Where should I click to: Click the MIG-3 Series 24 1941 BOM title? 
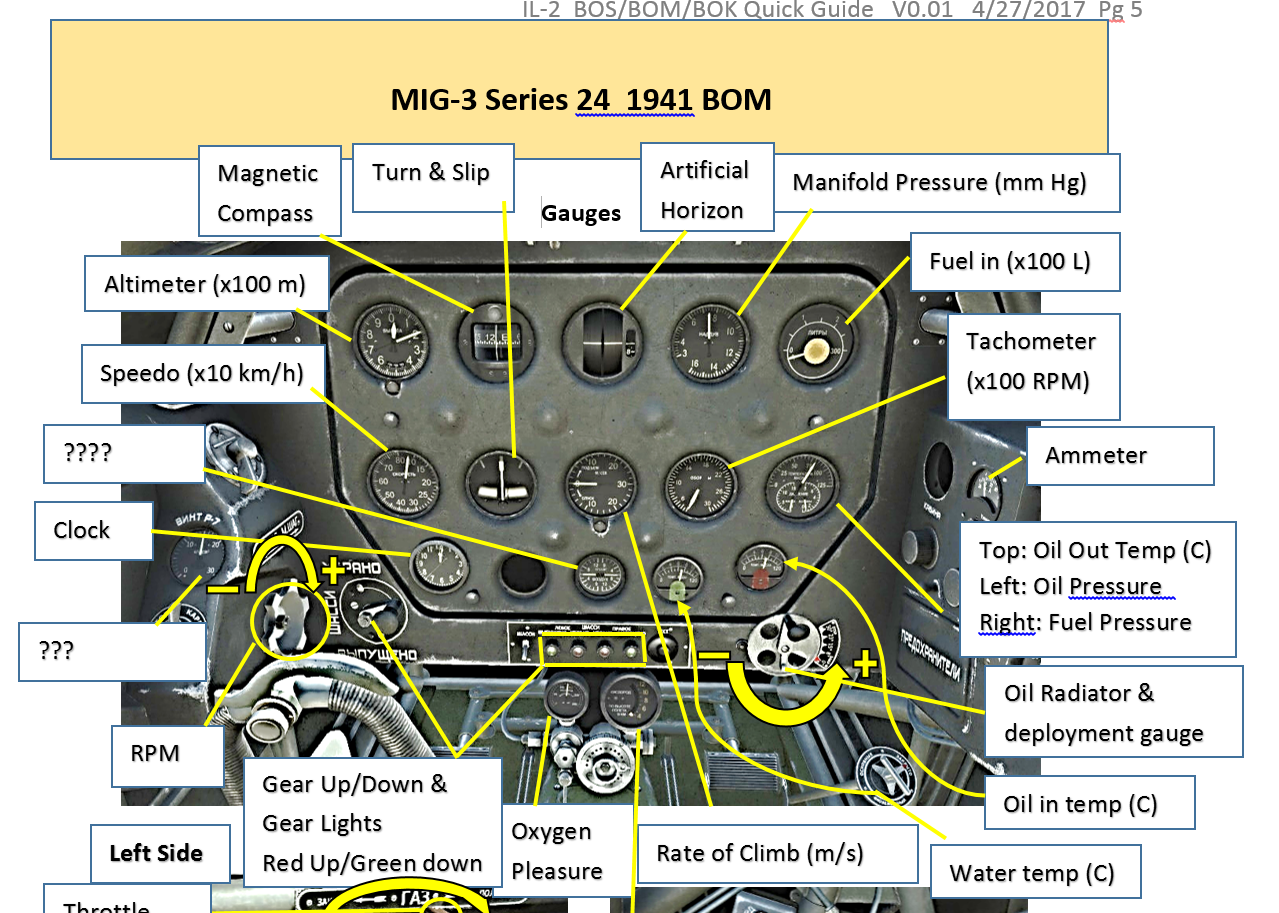tap(580, 100)
